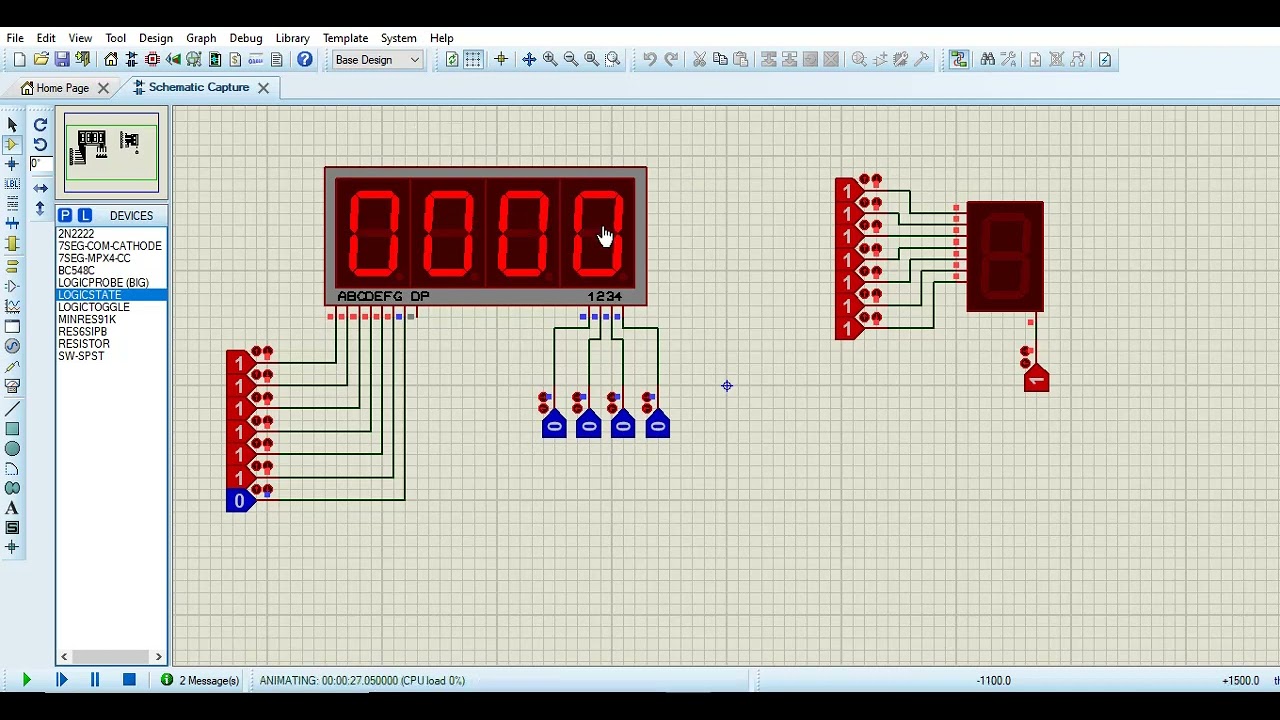This screenshot has height=720, width=1280.
Task: Paste from clipboard icon
Action: [741, 60]
